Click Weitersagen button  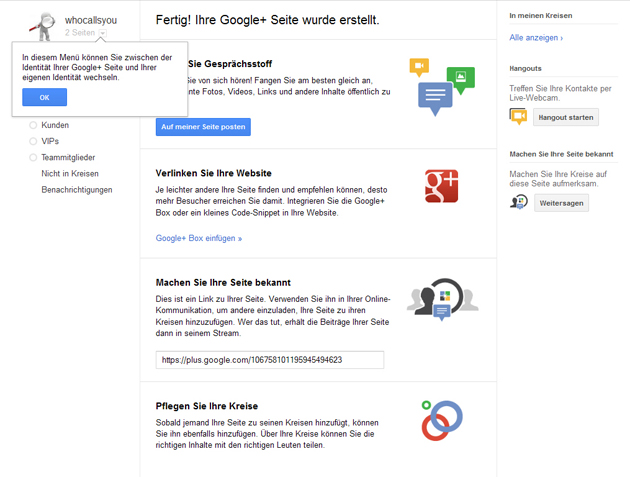(561, 203)
